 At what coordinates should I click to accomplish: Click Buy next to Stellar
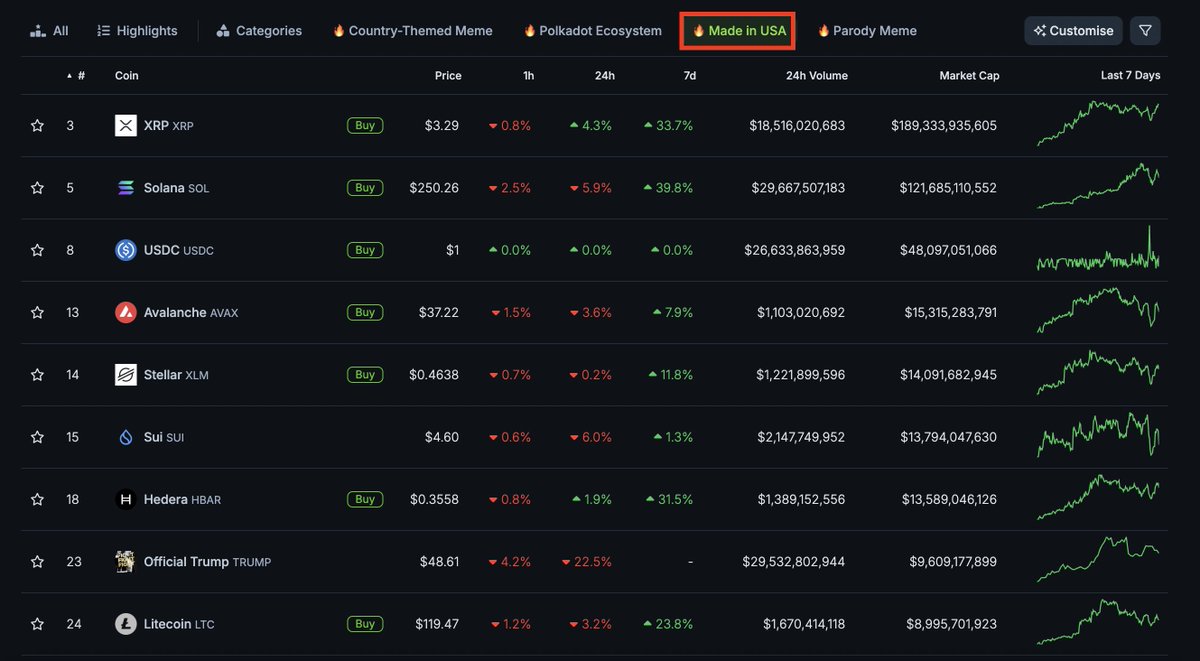tap(365, 375)
